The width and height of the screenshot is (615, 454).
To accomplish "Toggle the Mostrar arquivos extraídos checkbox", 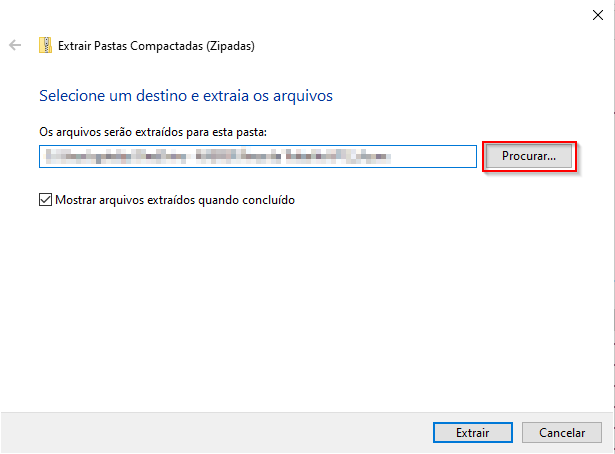I will coord(45,200).
